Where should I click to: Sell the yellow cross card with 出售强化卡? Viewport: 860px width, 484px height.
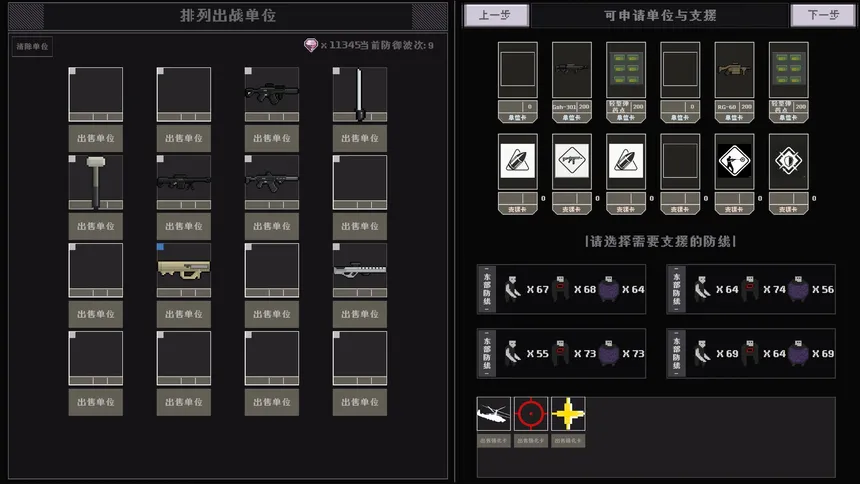coord(568,440)
